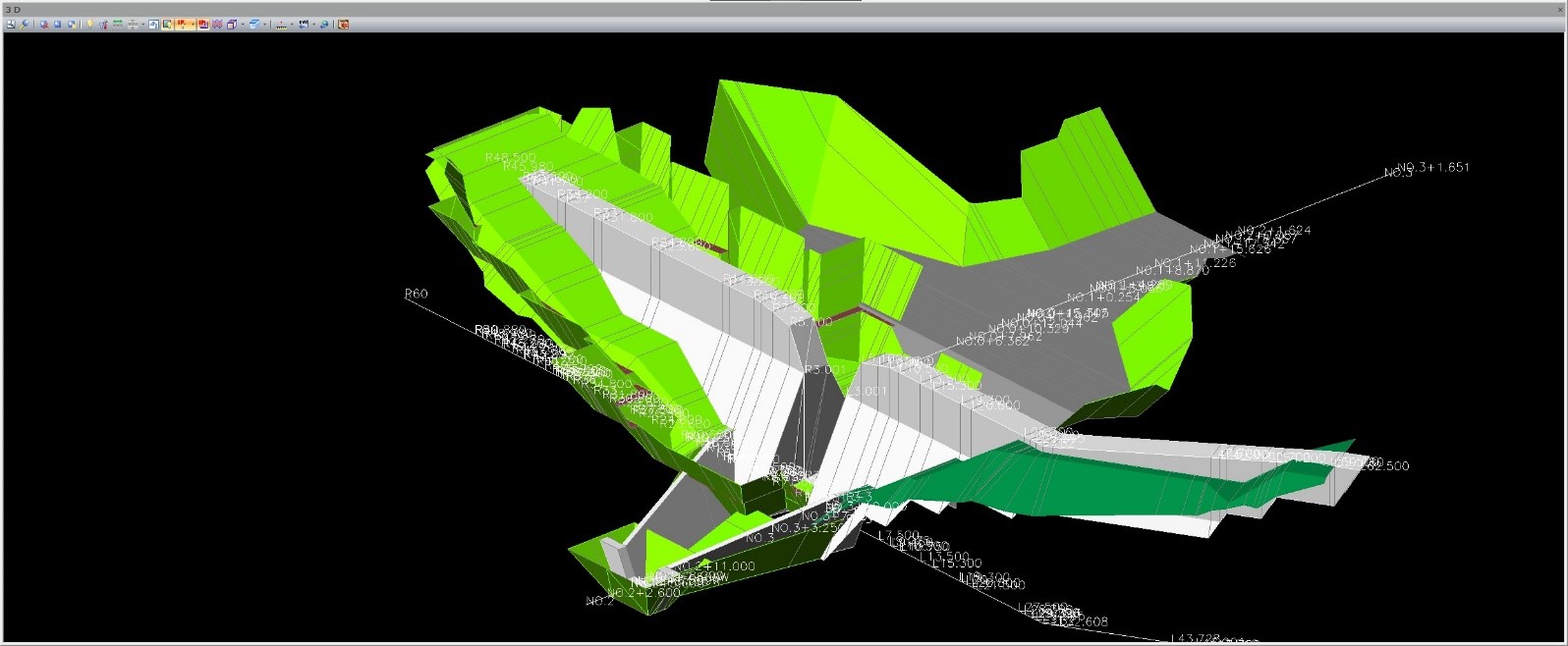Open dropdown arrow beside the purple cube icon
The height and width of the screenshot is (646, 1568).
pos(243,24)
